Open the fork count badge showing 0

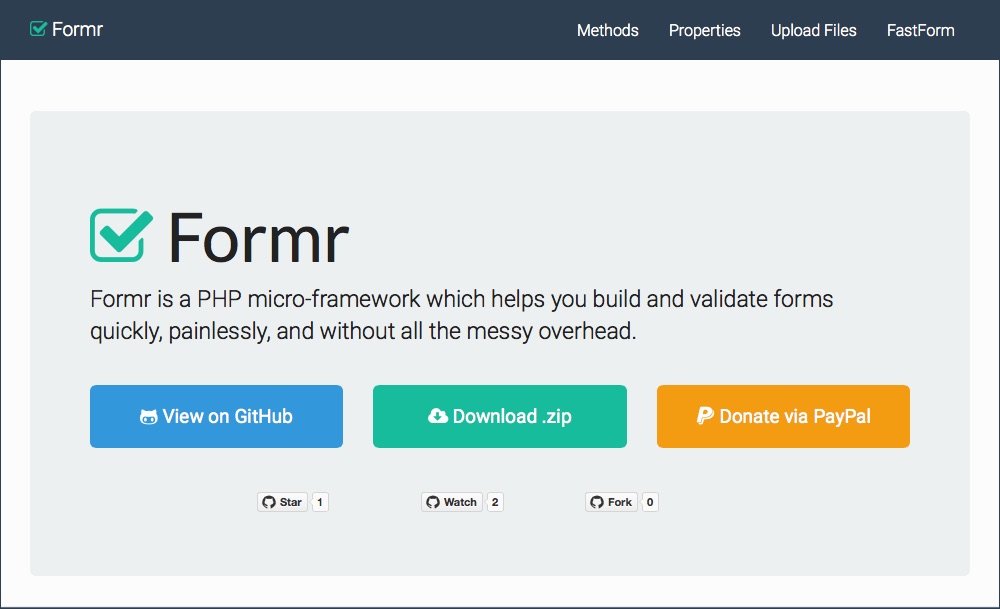pos(650,502)
